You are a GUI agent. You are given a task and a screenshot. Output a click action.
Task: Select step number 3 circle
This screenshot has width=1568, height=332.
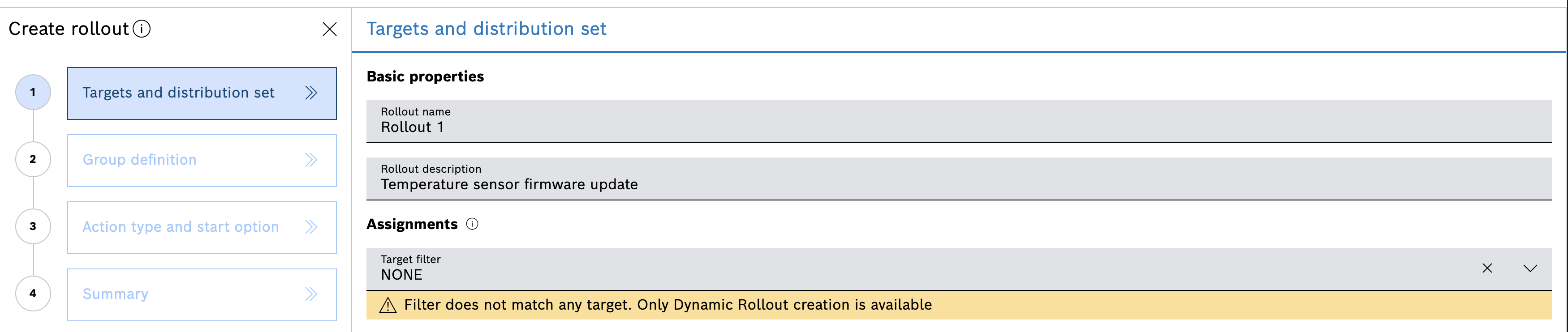click(33, 226)
